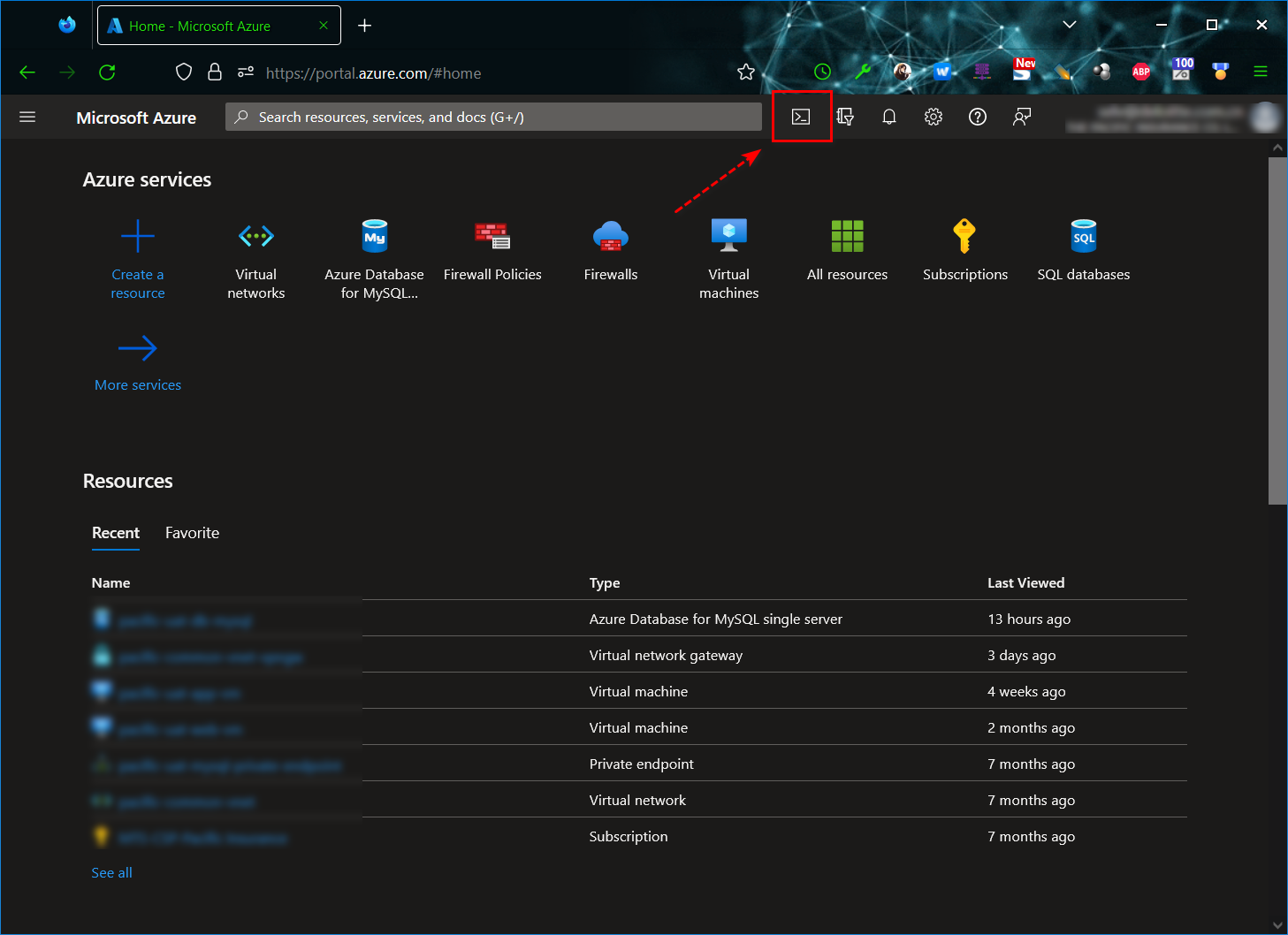Open SQL databases service icon
This screenshot has height=935, width=1288.
coord(1084,236)
